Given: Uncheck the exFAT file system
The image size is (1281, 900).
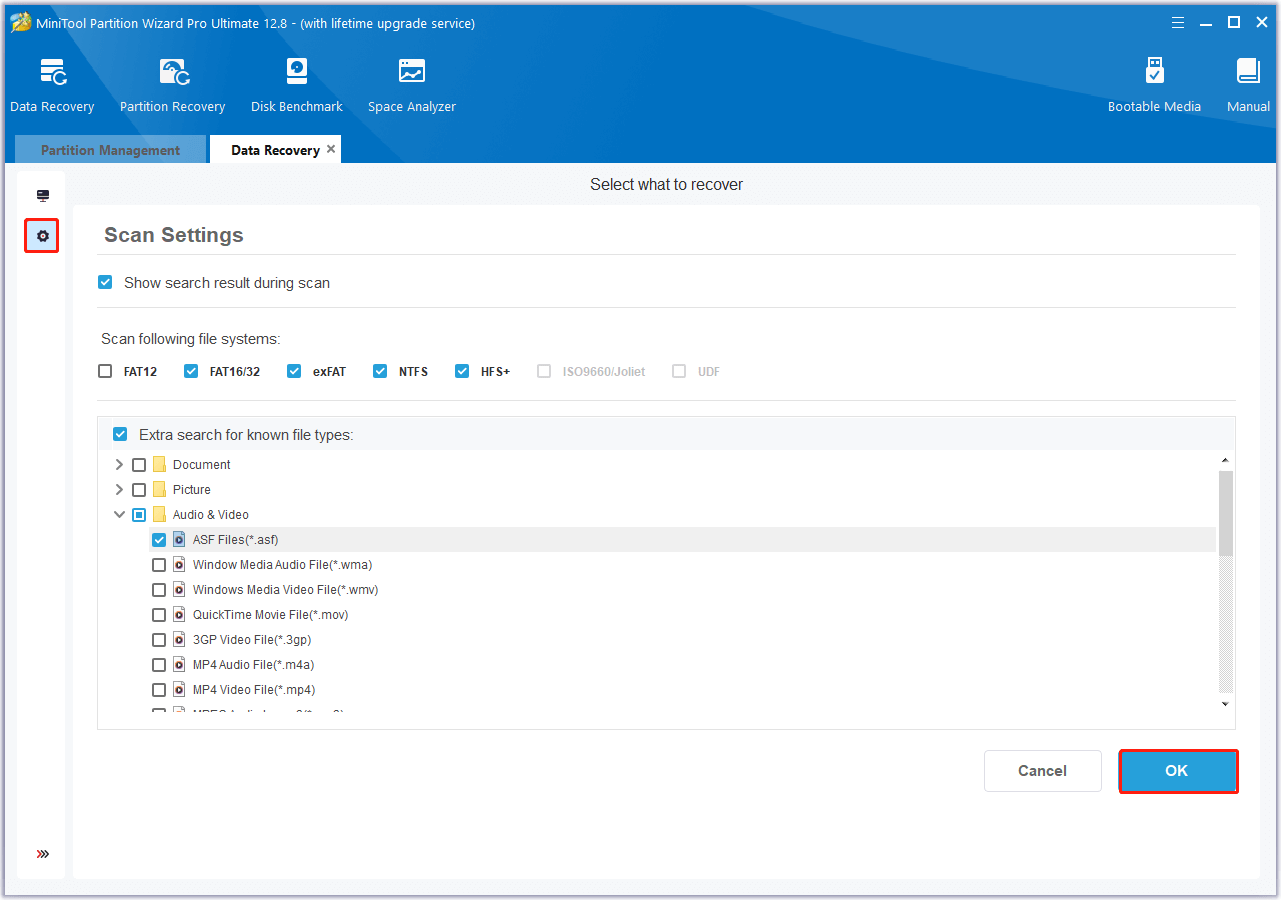Looking at the screenshot, I should (294, 371).
